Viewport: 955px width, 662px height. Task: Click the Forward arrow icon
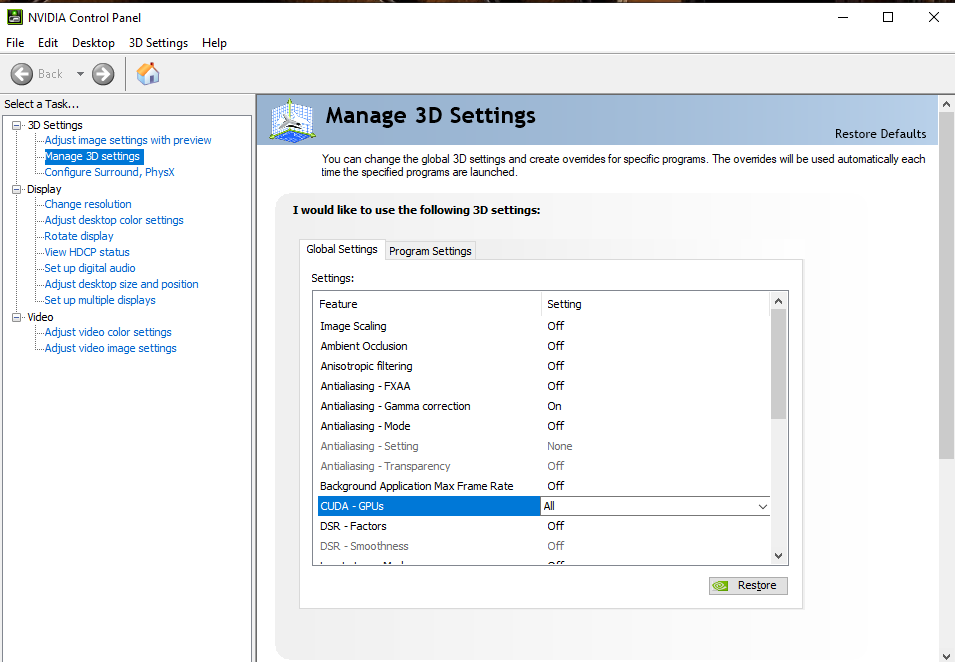pos(103,74)
